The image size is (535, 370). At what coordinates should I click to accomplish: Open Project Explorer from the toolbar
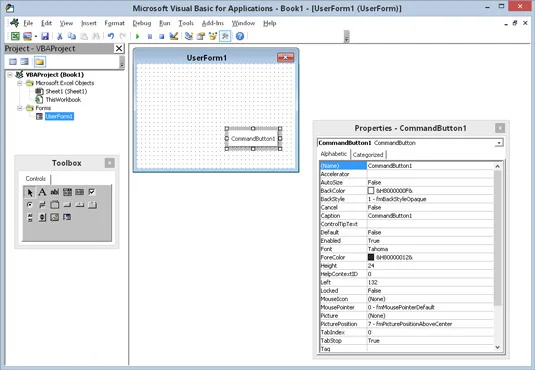tap(189, 36)
